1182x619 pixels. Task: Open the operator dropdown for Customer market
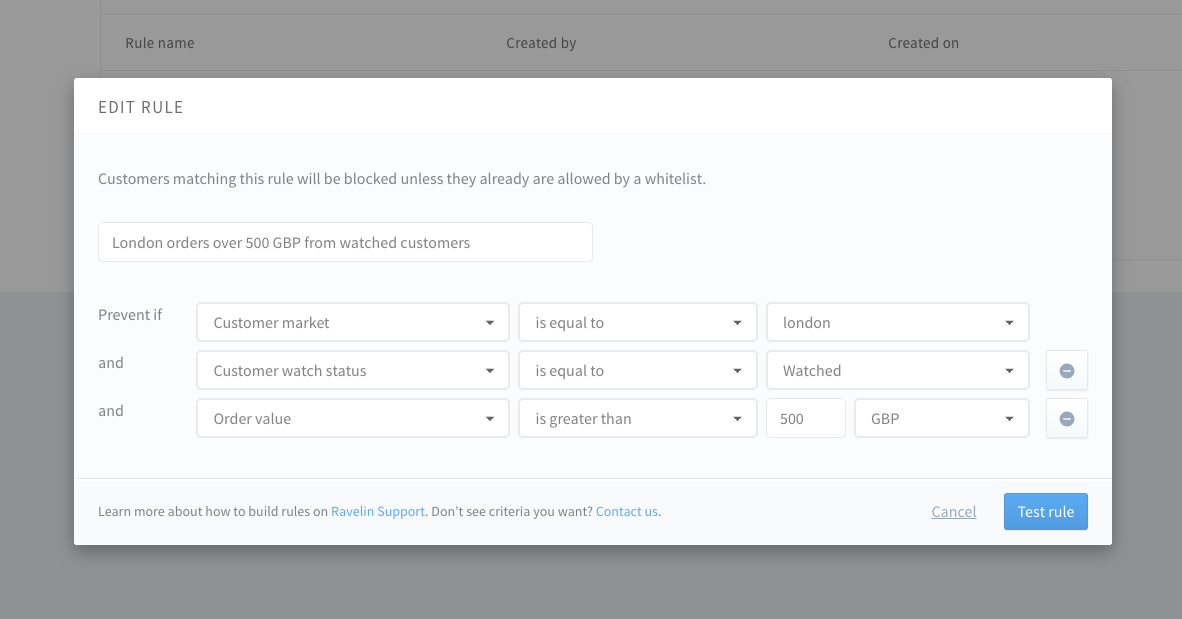tap(637, 323)
